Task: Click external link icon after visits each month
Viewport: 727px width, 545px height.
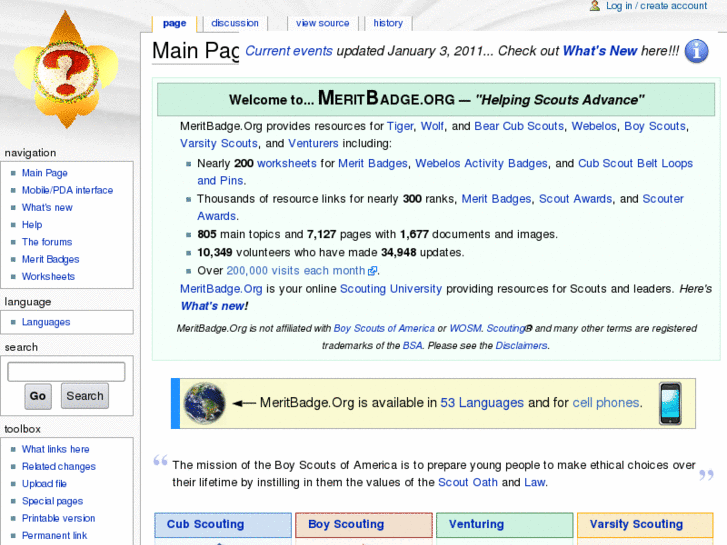Action: click(x=372, y=270)
